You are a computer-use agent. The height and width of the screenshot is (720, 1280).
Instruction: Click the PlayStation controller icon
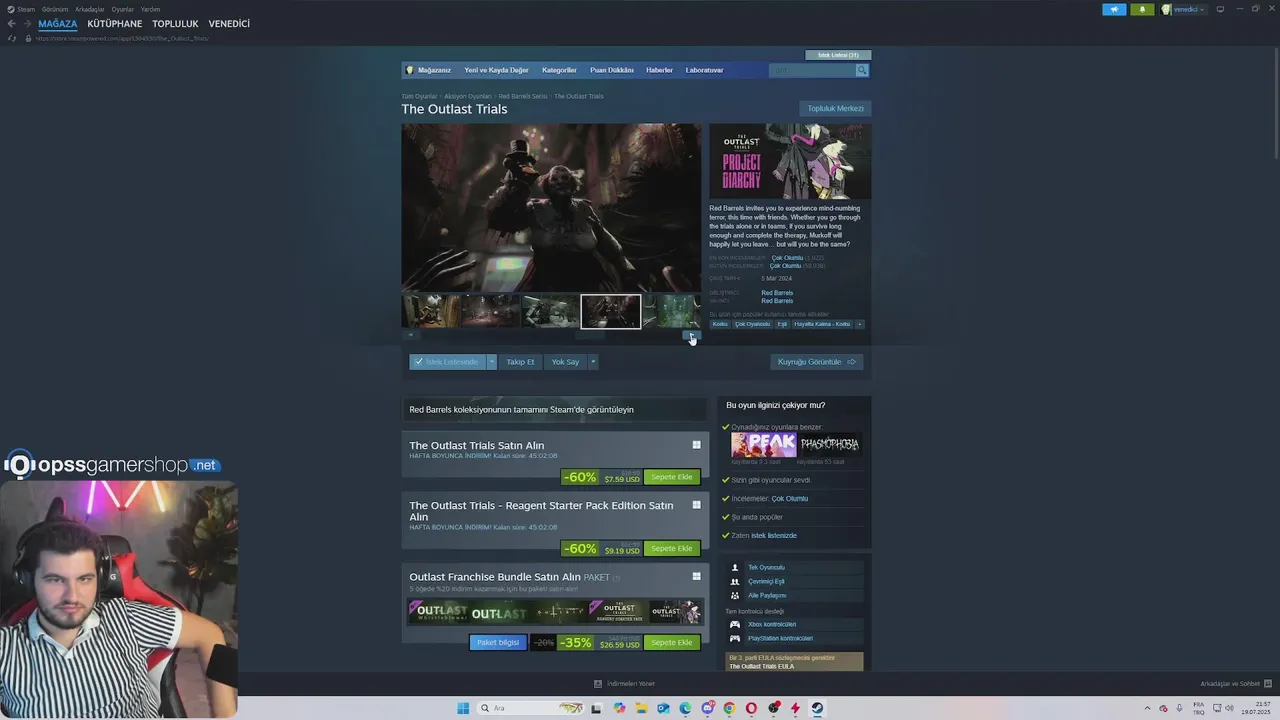coord(735,638)
